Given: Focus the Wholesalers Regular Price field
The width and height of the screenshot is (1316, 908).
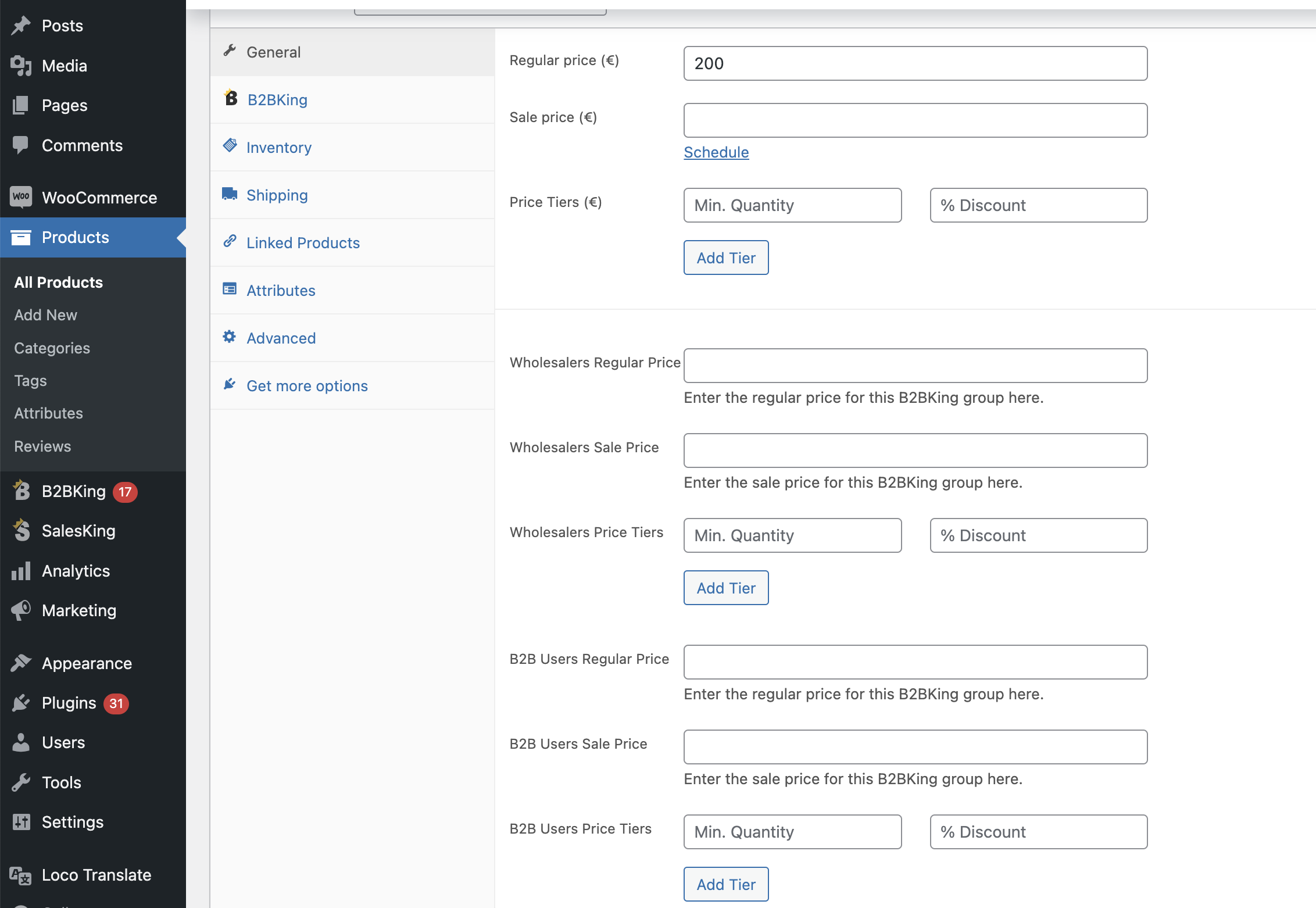Looking at the screenshot, I should pos(916,366).
